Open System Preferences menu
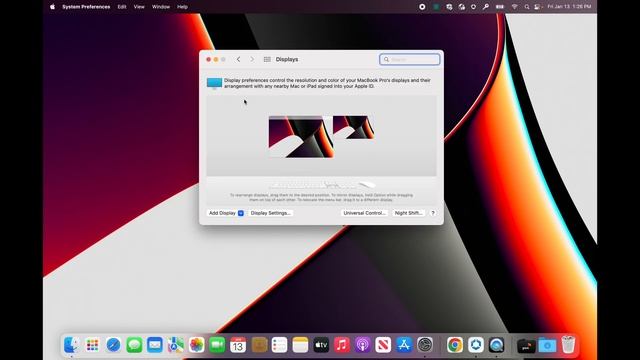 [86, 7]
